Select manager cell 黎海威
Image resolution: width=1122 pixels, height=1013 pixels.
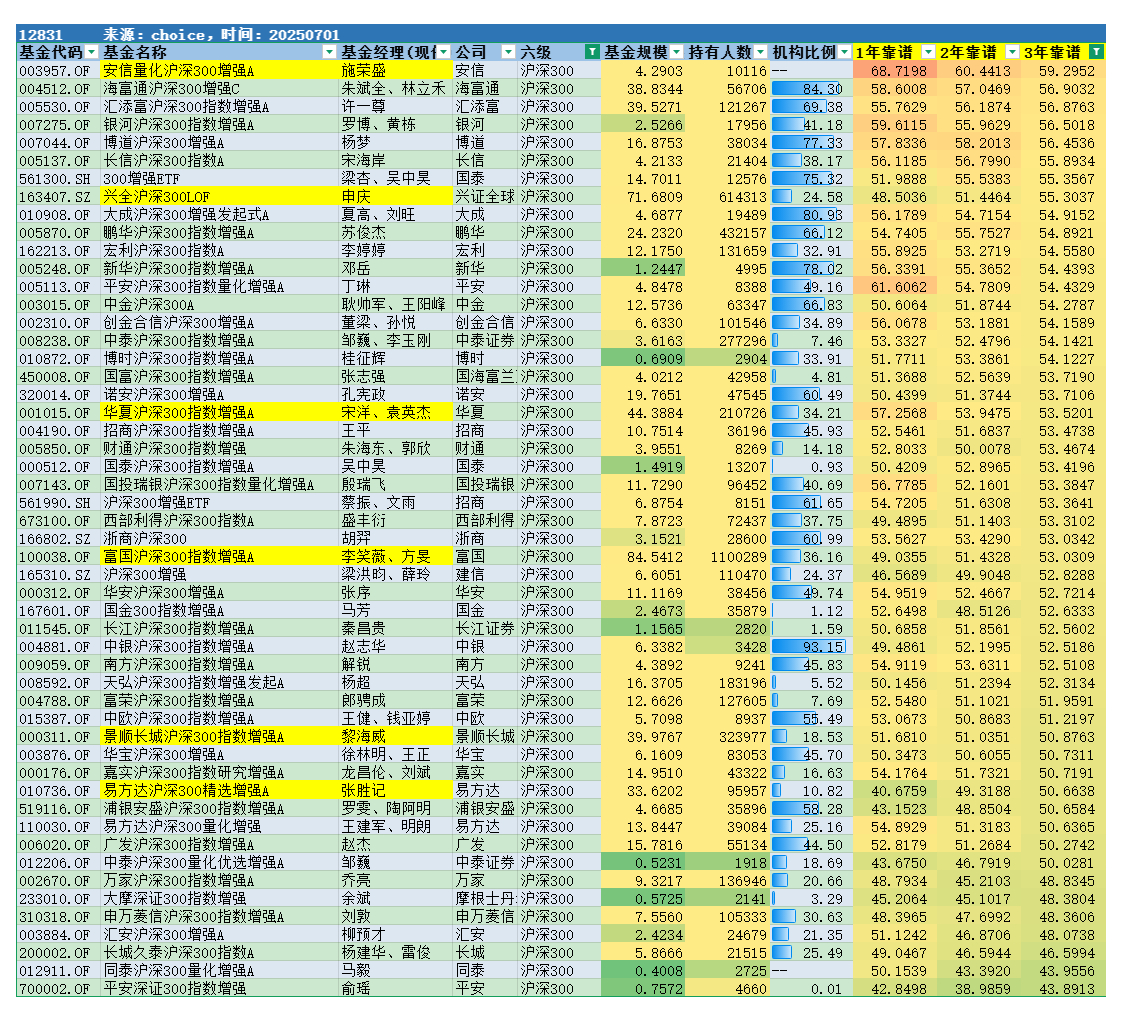(x=396, y=736)
